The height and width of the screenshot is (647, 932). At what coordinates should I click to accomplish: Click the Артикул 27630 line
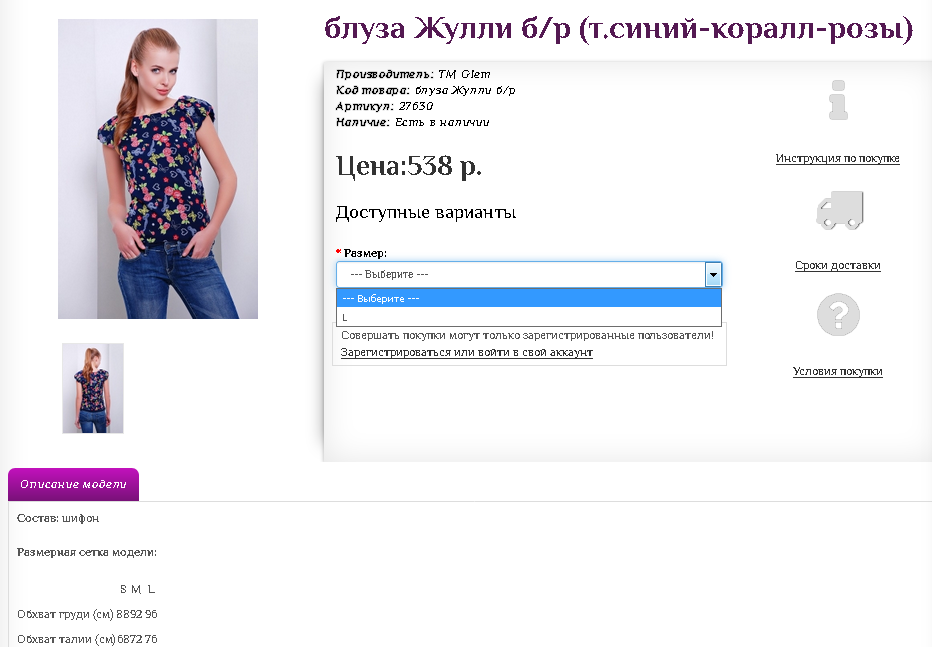pyautogui.click(x=385, y=106)
